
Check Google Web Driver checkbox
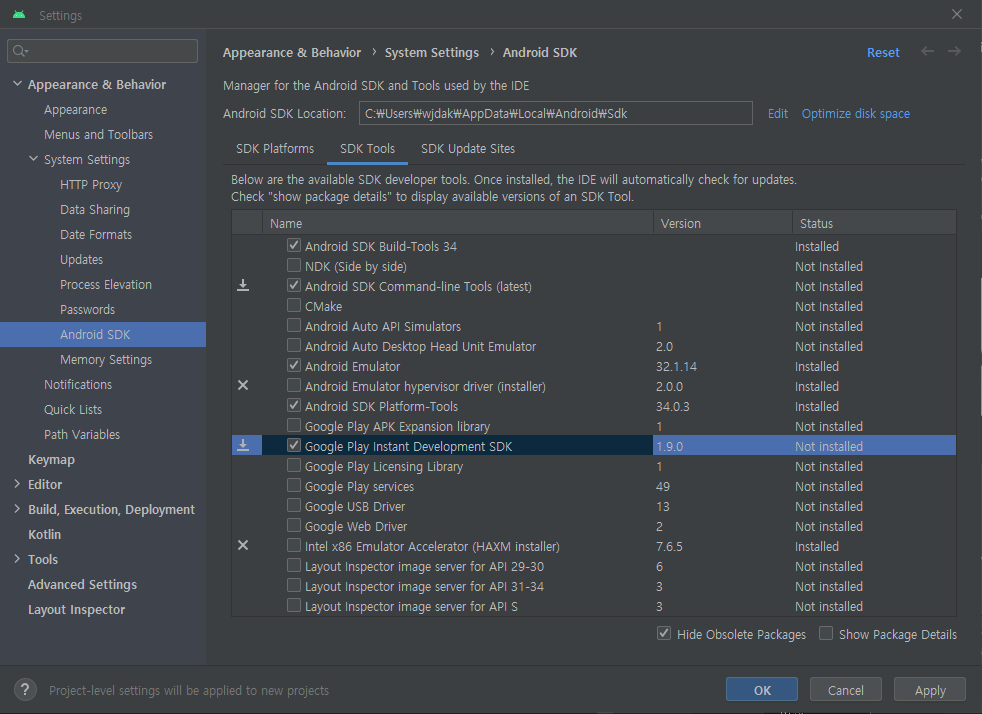[x=294, y=525]
